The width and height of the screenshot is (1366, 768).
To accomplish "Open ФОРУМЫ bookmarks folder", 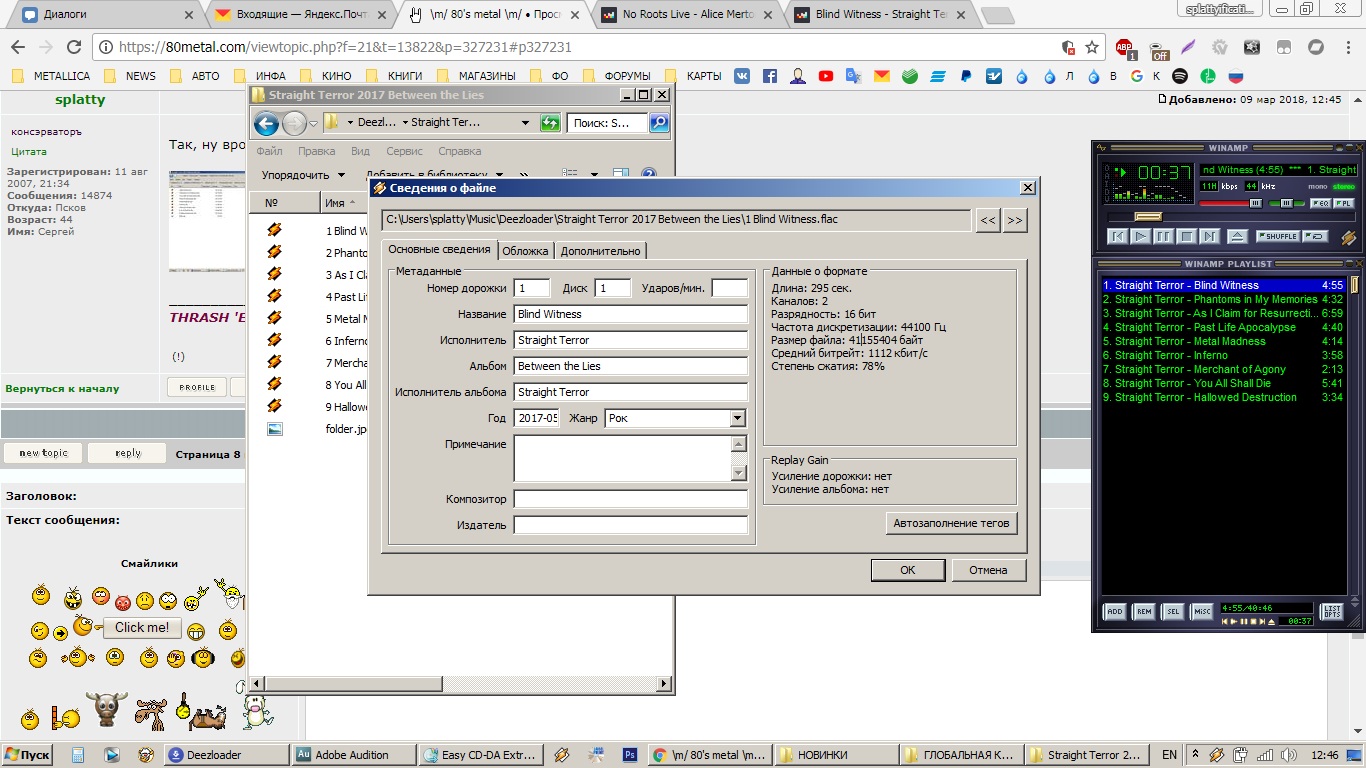I will coord(618,76).
